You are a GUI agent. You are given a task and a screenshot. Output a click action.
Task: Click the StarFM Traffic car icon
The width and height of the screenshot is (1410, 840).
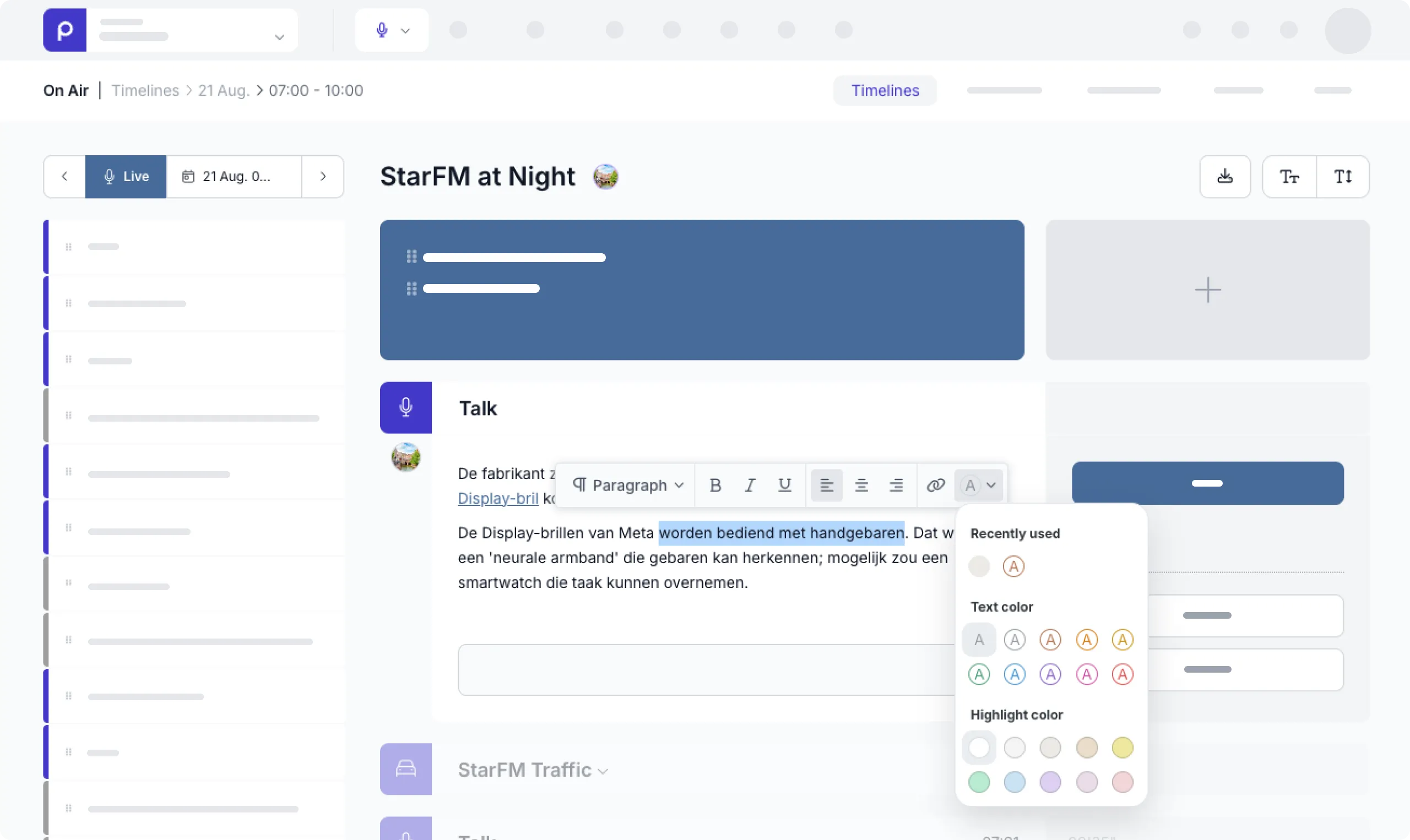[405, 768]
